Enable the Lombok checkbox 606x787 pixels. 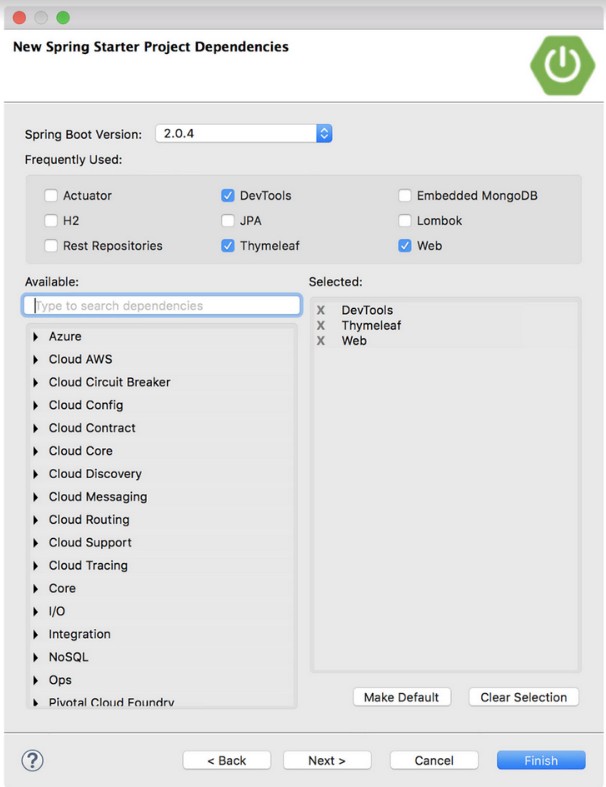click(x=405, y=221)
